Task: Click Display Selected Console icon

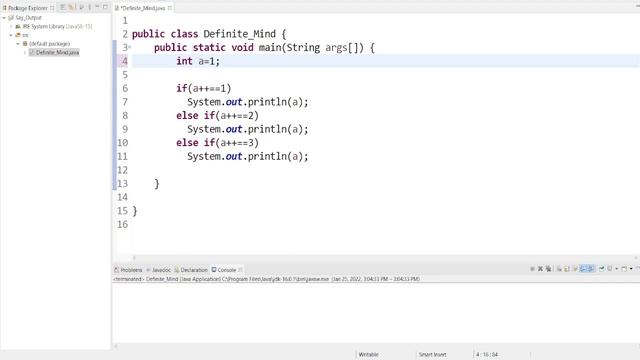Action: pyautogui.click(x=610, y=269)
